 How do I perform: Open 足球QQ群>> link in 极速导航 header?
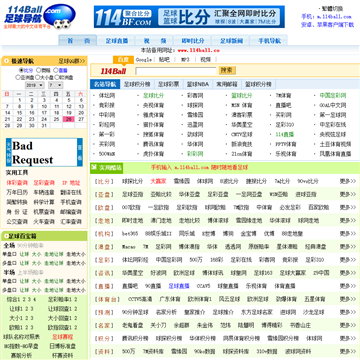72,61
